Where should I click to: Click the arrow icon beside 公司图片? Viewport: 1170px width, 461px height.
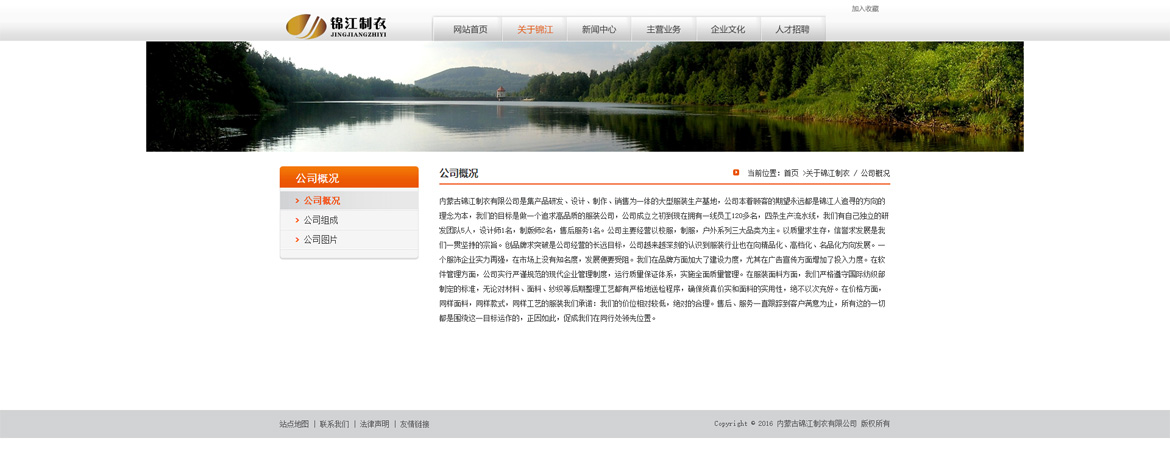(x=297, y=239)
